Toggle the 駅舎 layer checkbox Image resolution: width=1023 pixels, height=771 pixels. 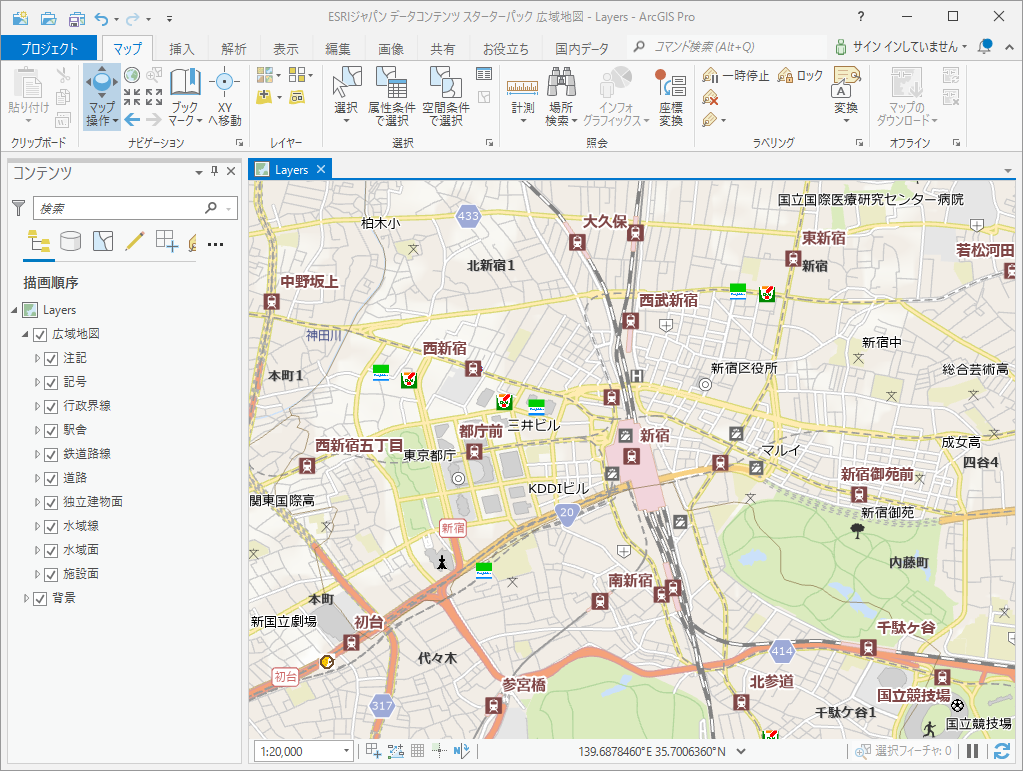click(51, 431)
